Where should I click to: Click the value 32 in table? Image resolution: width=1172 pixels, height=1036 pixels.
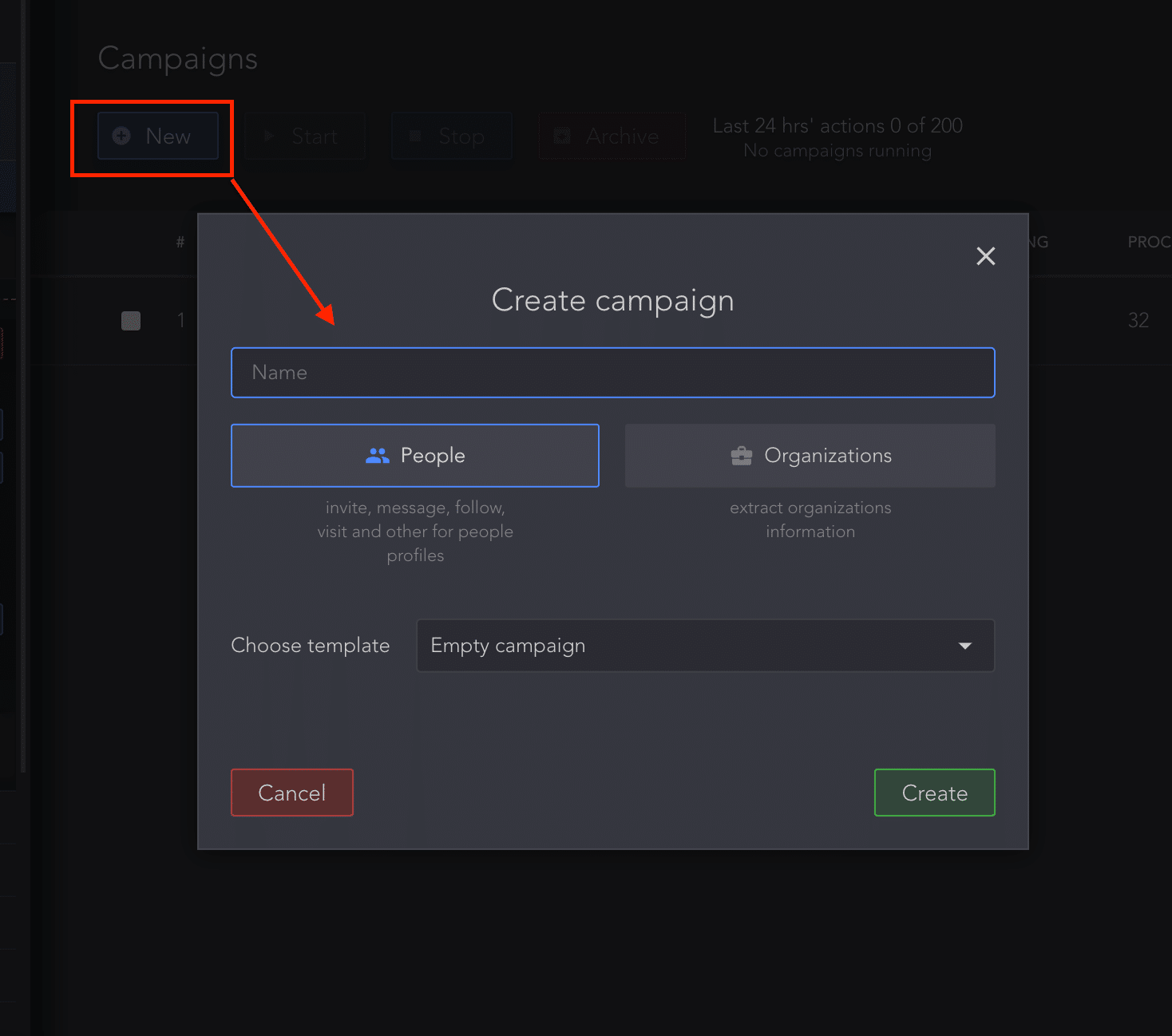click(1138, 321)
